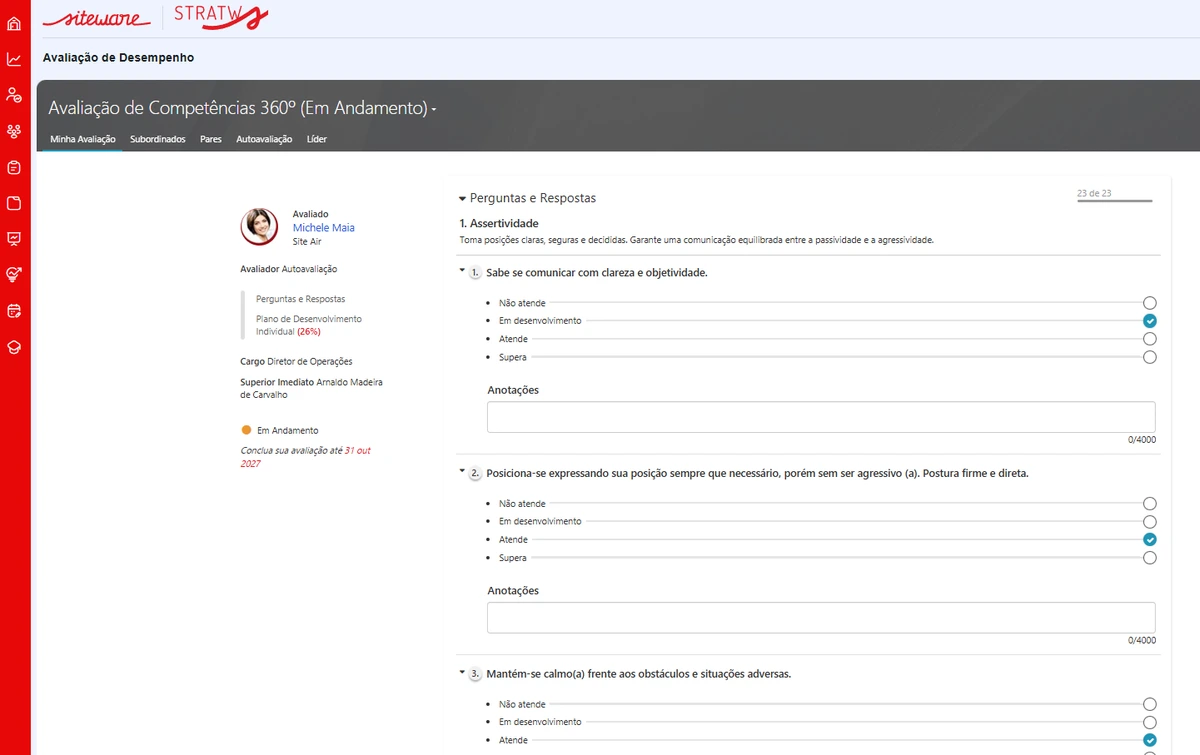Select 'Supera' for question 1
Image resolution: width=1200 pixels, height=755 pixels.
click(x=1150, y=357)
